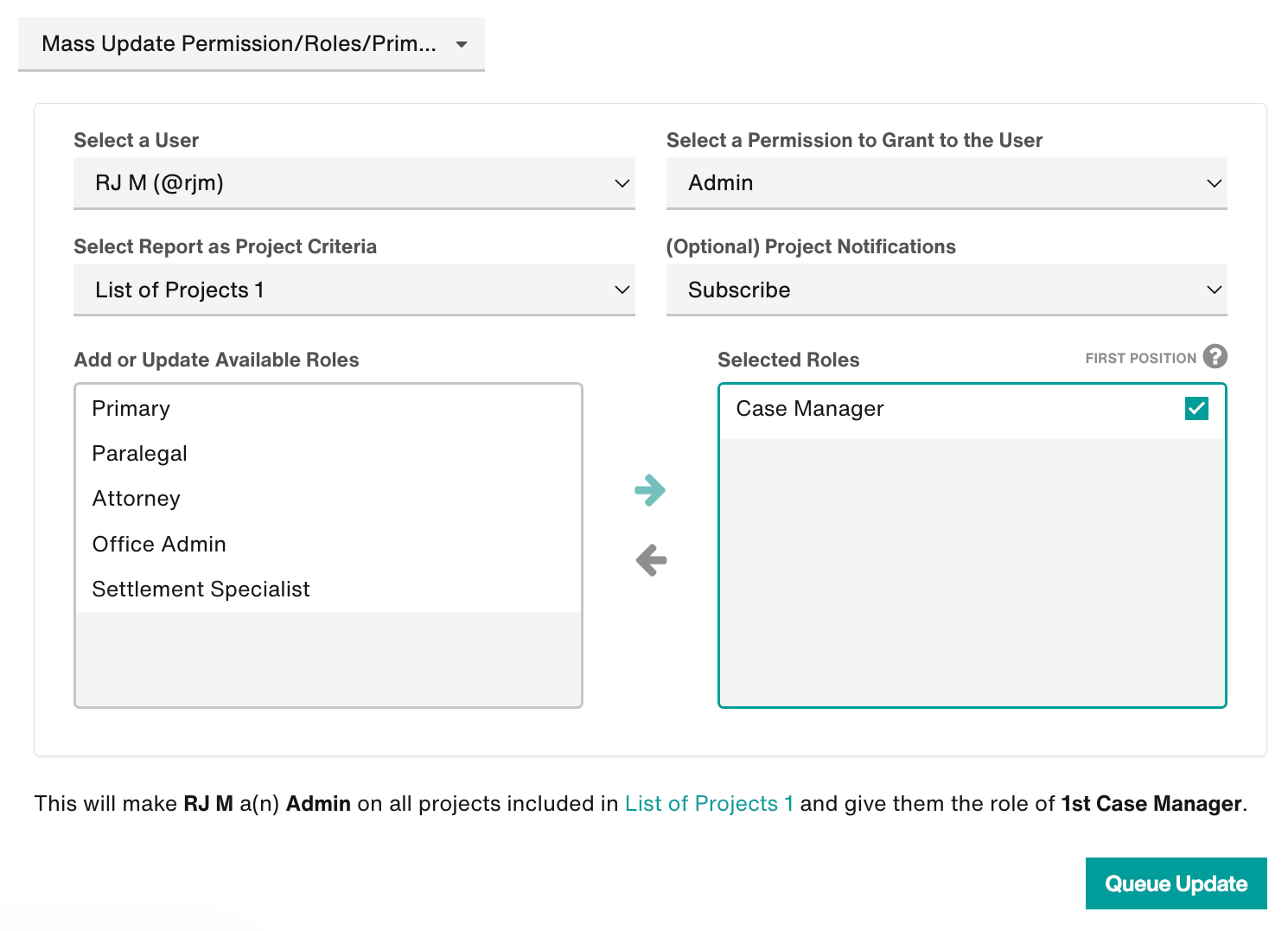The height and width of the screenshot is (931, 1288).
Task: Uncheck Case Manager first position checkbox
Action: pyautogui.click(x=1196, y=408)
